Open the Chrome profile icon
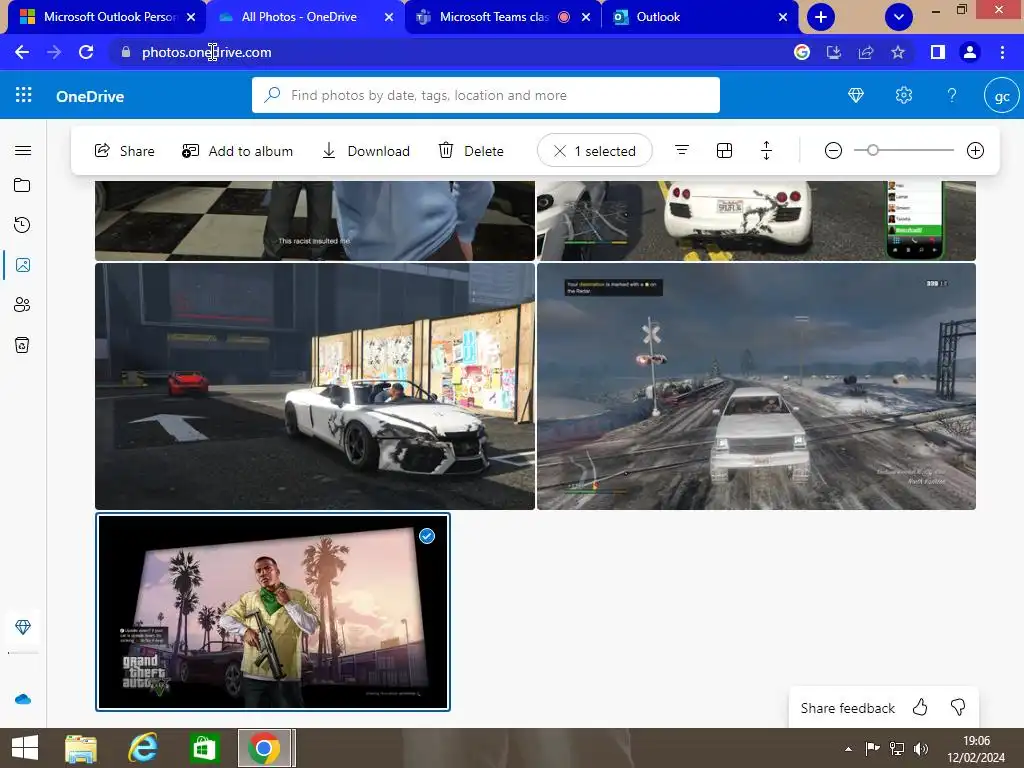 point(970,52)
